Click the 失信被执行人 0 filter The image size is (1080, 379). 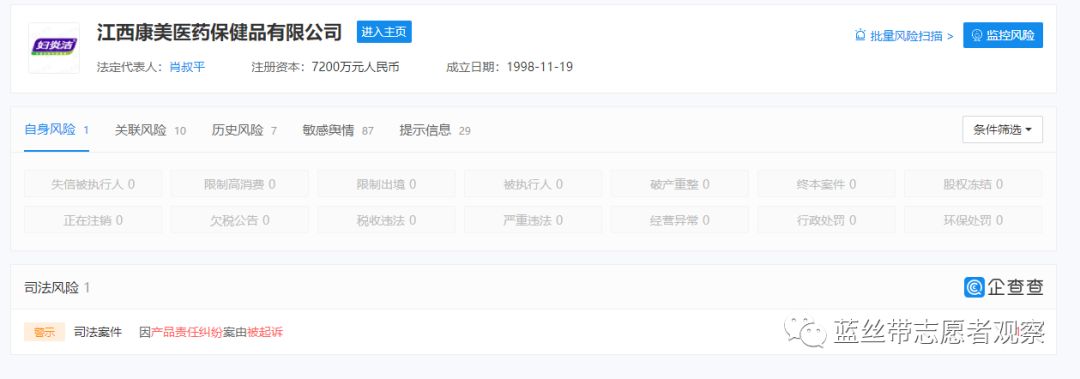93,184
